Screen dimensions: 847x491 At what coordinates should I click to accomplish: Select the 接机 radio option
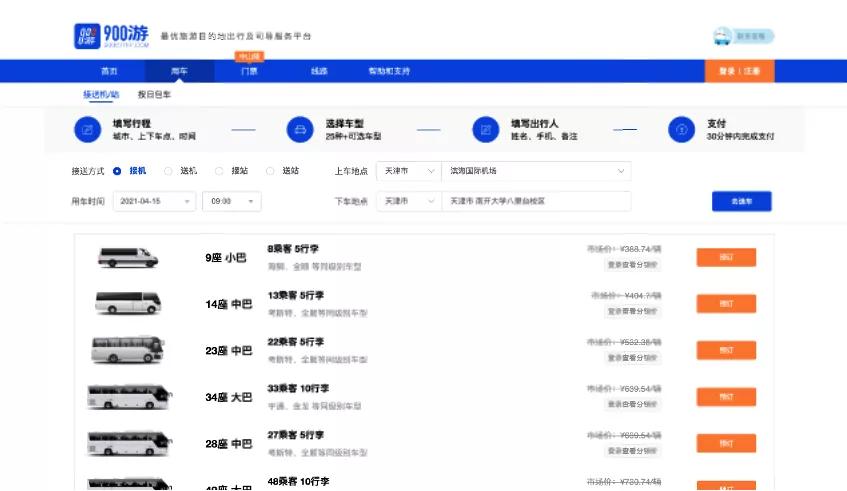[x=117, y=171]
